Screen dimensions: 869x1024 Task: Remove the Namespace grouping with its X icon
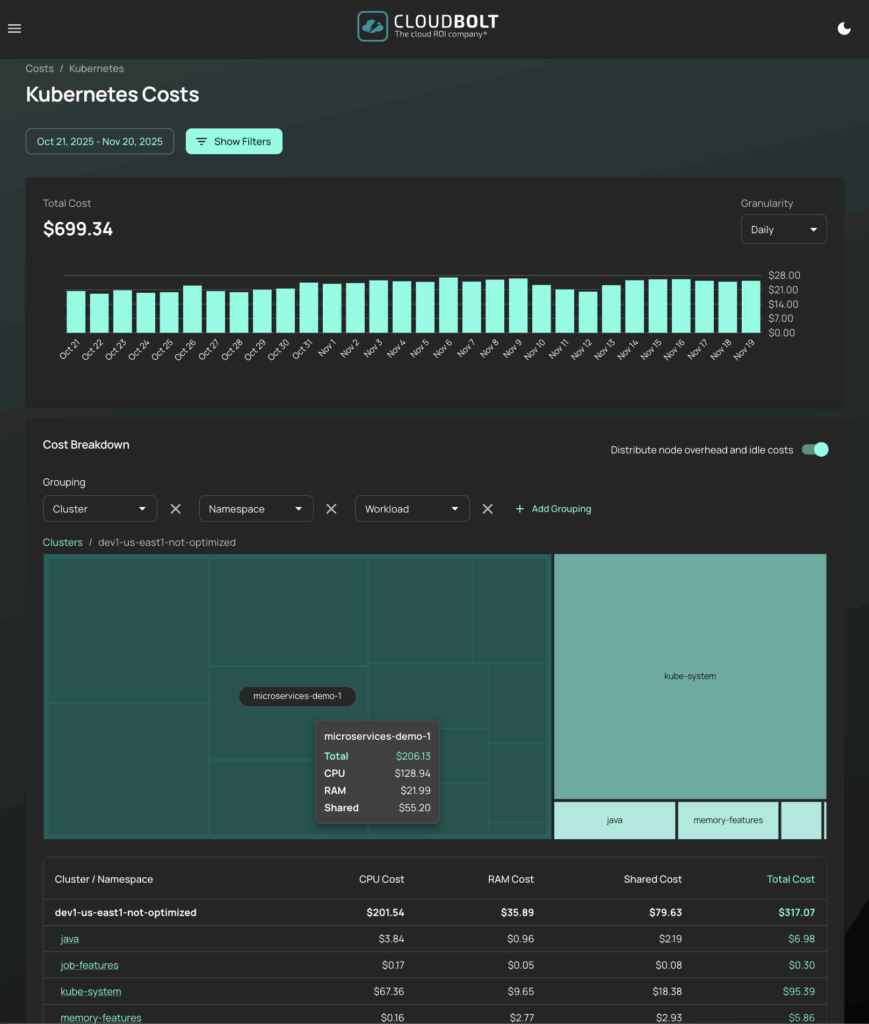(x=331, y=508)
